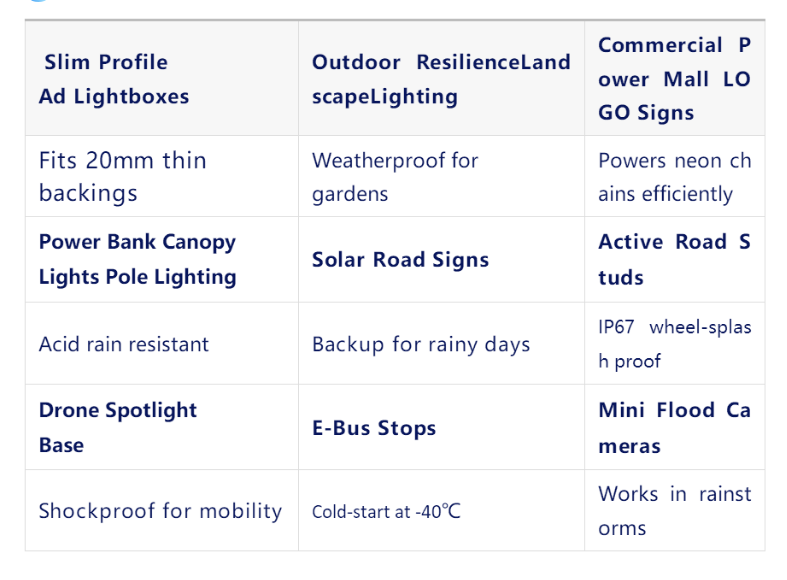
Task: Click the Cold-start at -40℃ text
Action: click(386, 511)
